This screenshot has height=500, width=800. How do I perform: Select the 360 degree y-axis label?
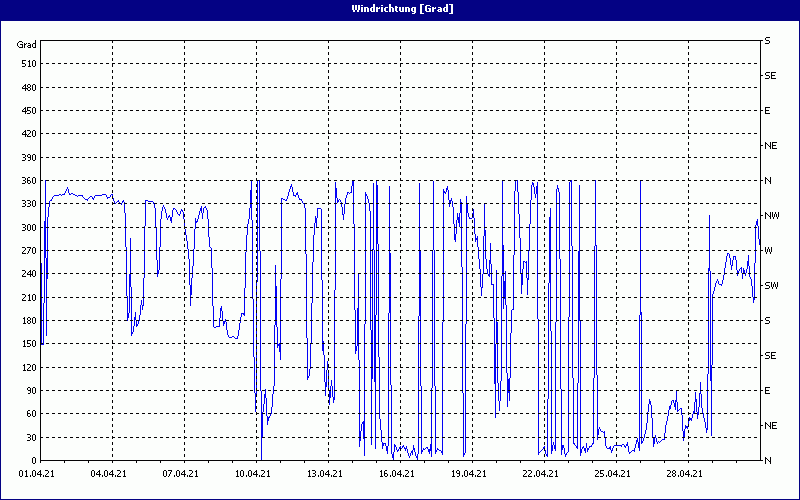pos(28,180)
